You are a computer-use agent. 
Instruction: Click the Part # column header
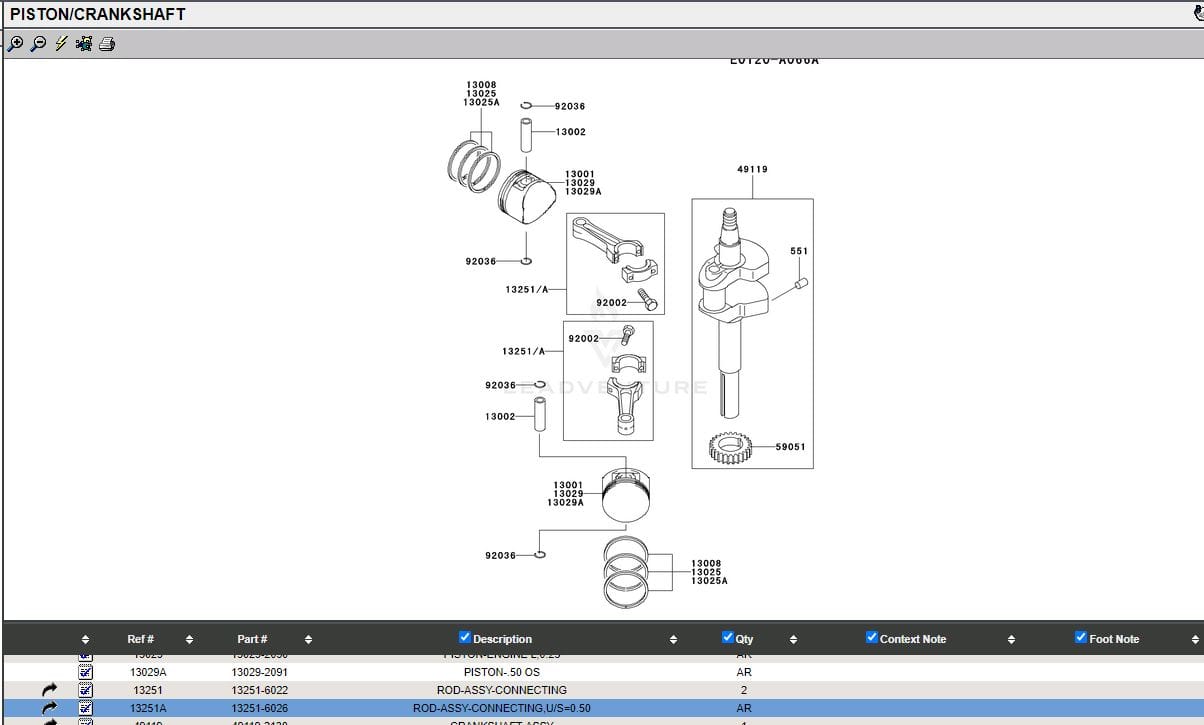pos(252,639)
